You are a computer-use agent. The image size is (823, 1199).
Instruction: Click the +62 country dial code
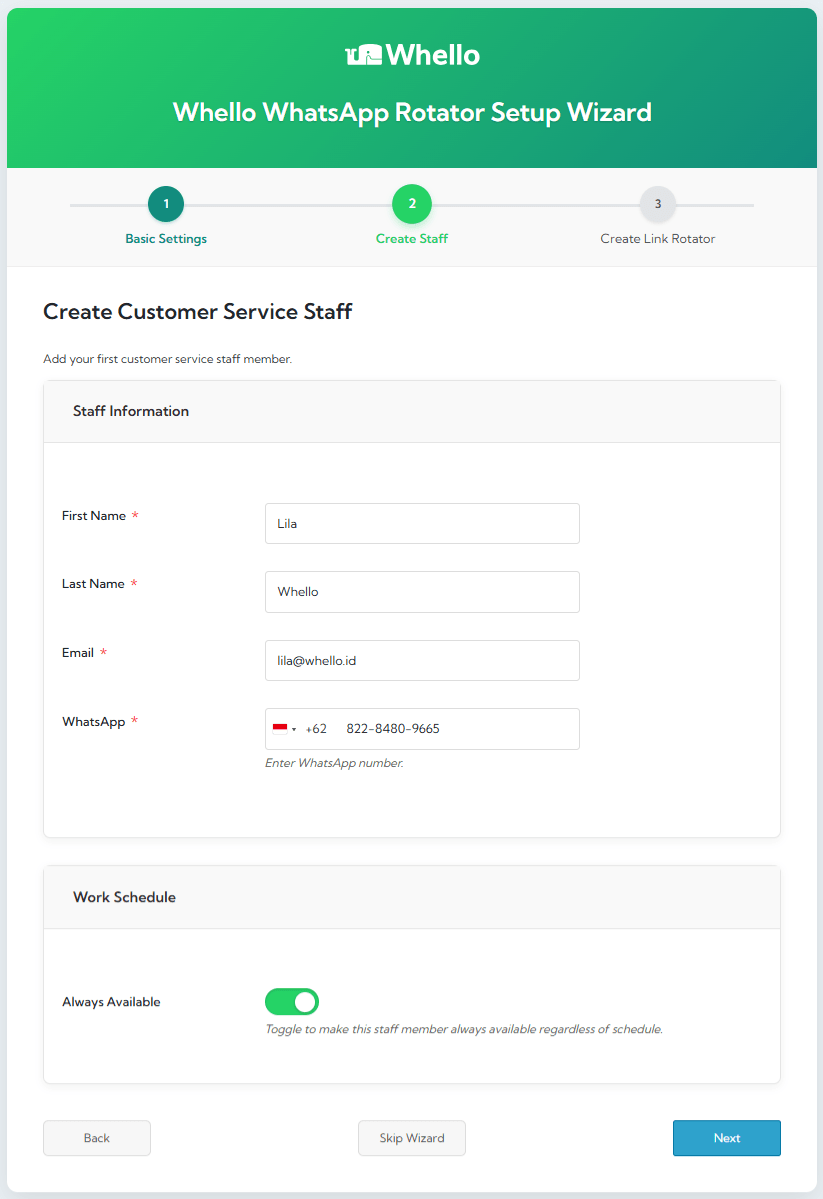(x=316, y=729)
